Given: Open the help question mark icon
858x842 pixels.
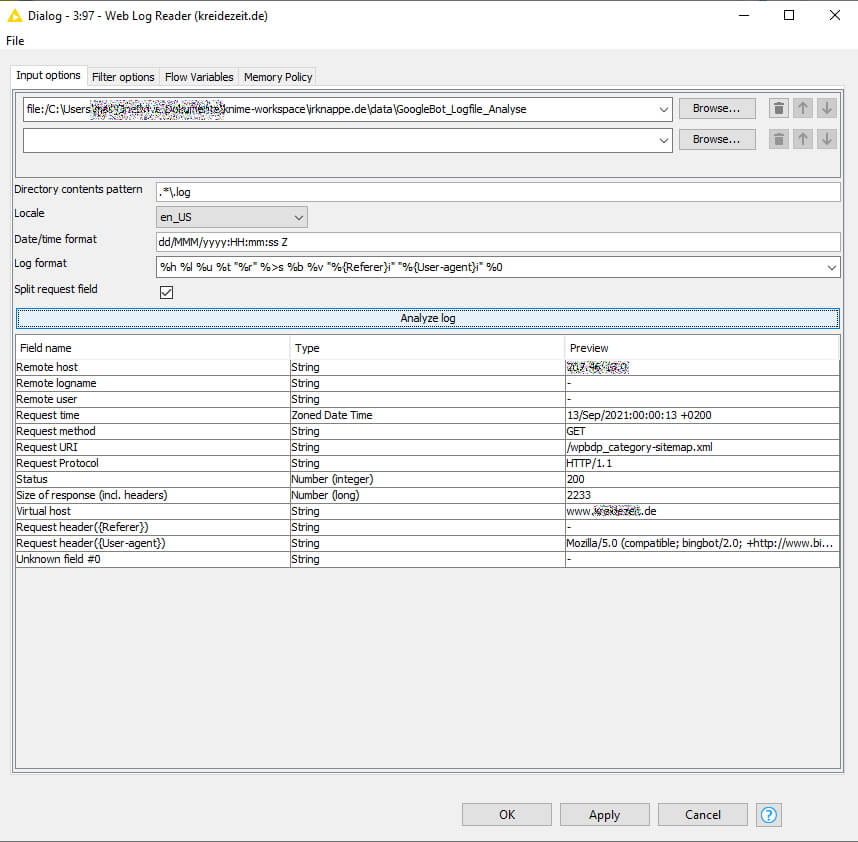Looking at the screenshot, I should coord(769,815).
